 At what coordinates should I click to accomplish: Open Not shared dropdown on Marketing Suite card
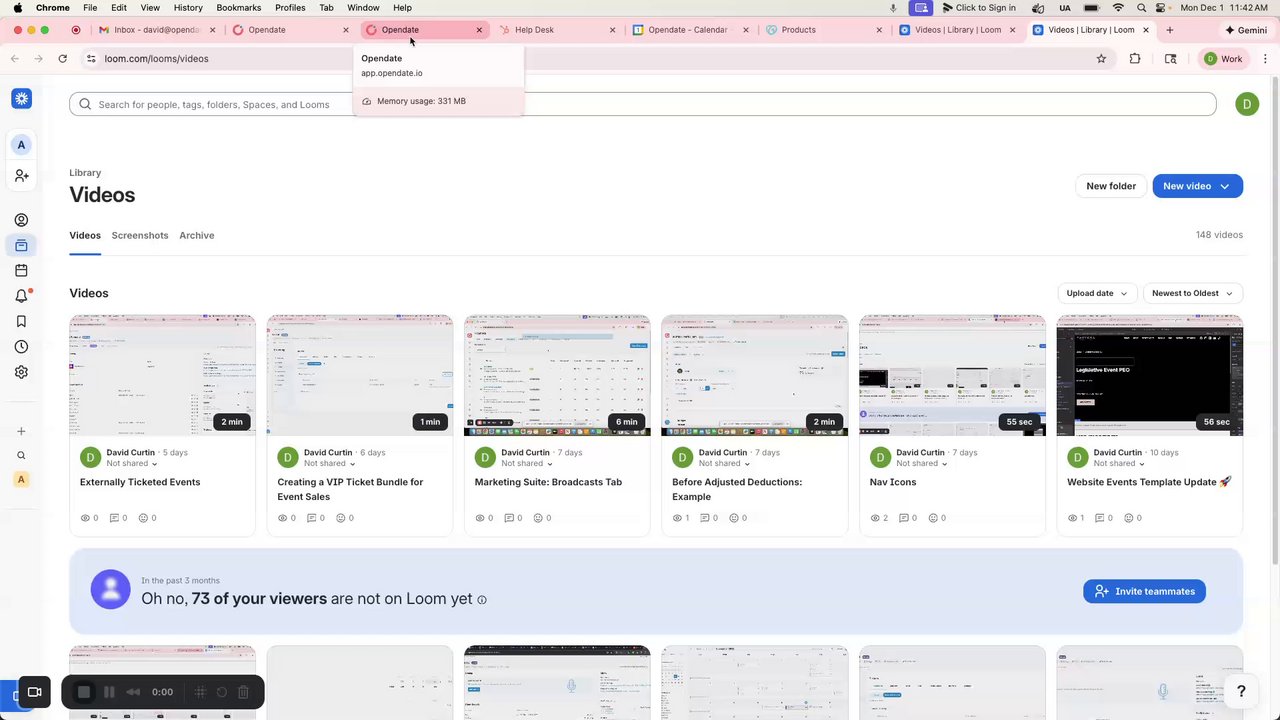tap(528, 464)
